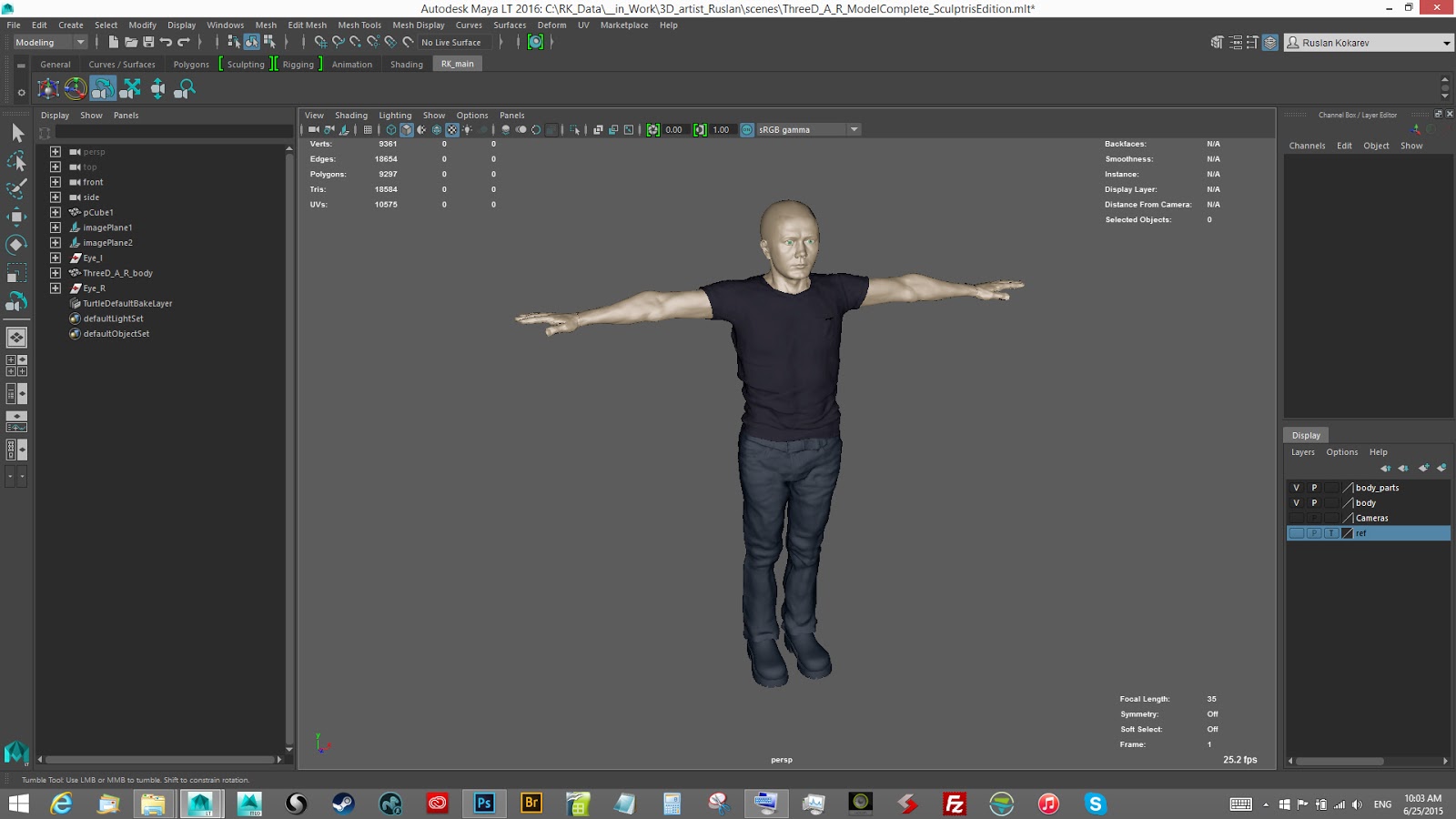Open the sRGB gamma view transform dropdown
Viewport: 1456px width, 819px height.
854,130
